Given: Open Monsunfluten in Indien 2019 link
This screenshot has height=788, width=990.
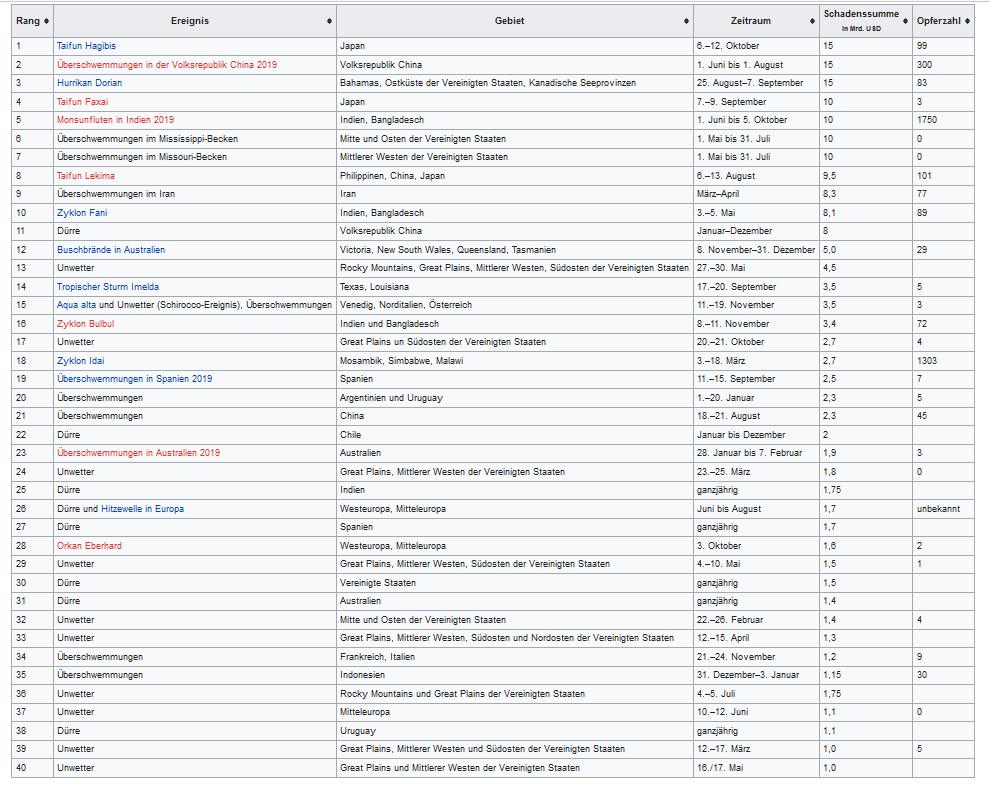Looking at the screenshot, I should click(x=115, y=120).
